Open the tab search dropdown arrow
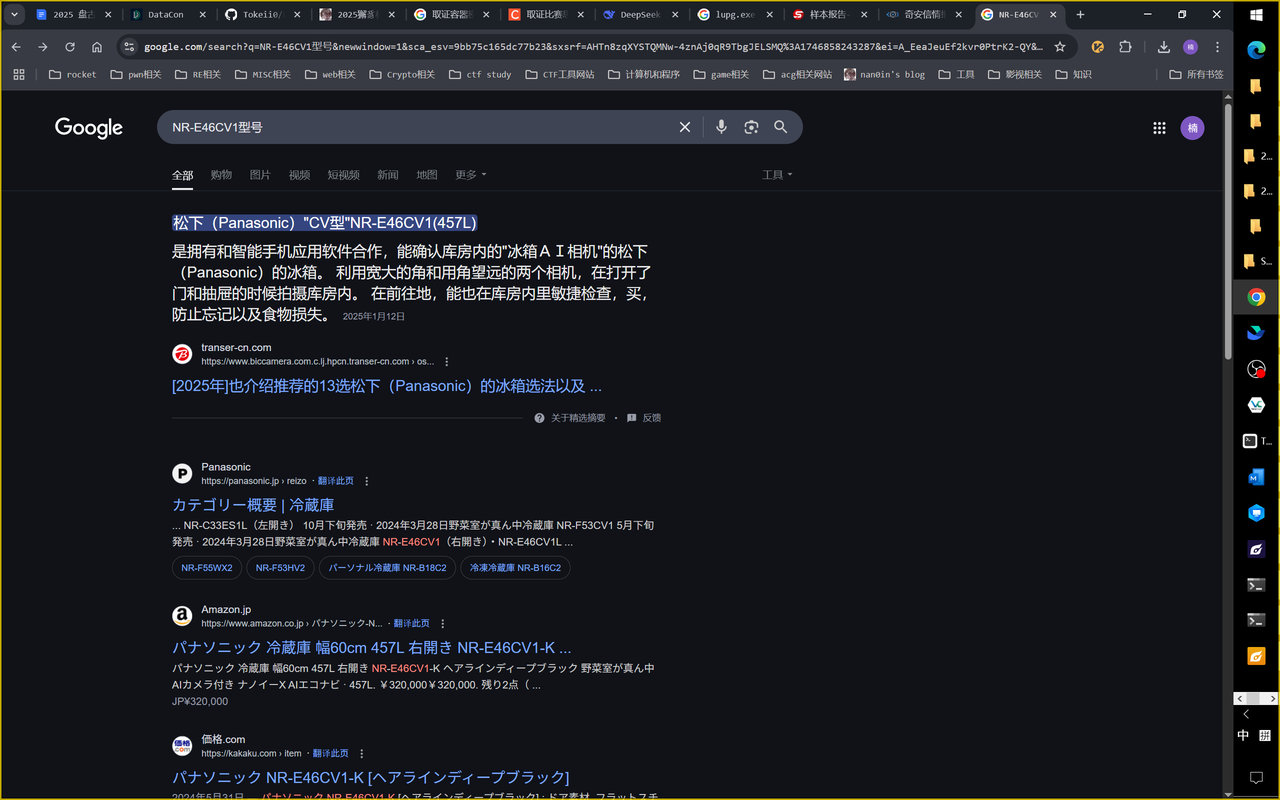Screen dimensions: 1280x800 pyautogui.click(x=15, y=15)
